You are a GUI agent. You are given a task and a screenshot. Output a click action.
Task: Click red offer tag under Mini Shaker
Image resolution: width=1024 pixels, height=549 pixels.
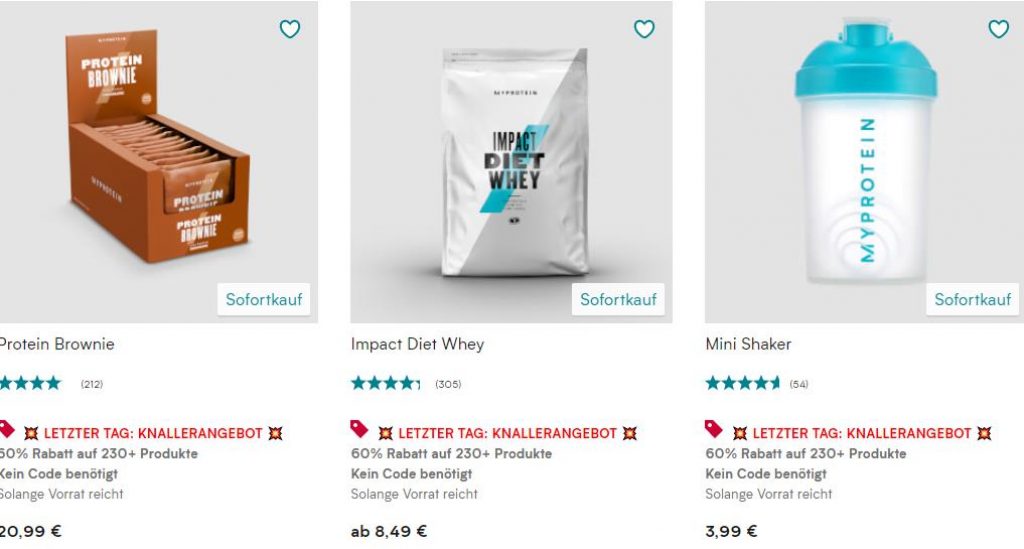point(714,429)
